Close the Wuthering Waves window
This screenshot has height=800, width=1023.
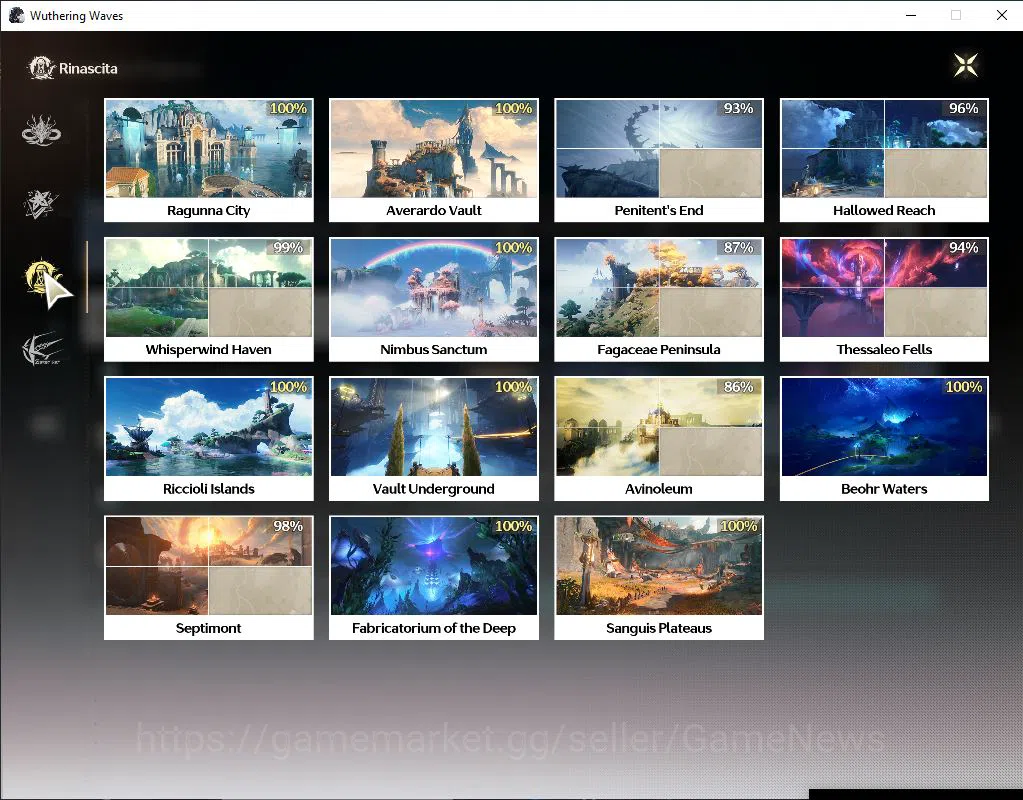(1001, 15)
